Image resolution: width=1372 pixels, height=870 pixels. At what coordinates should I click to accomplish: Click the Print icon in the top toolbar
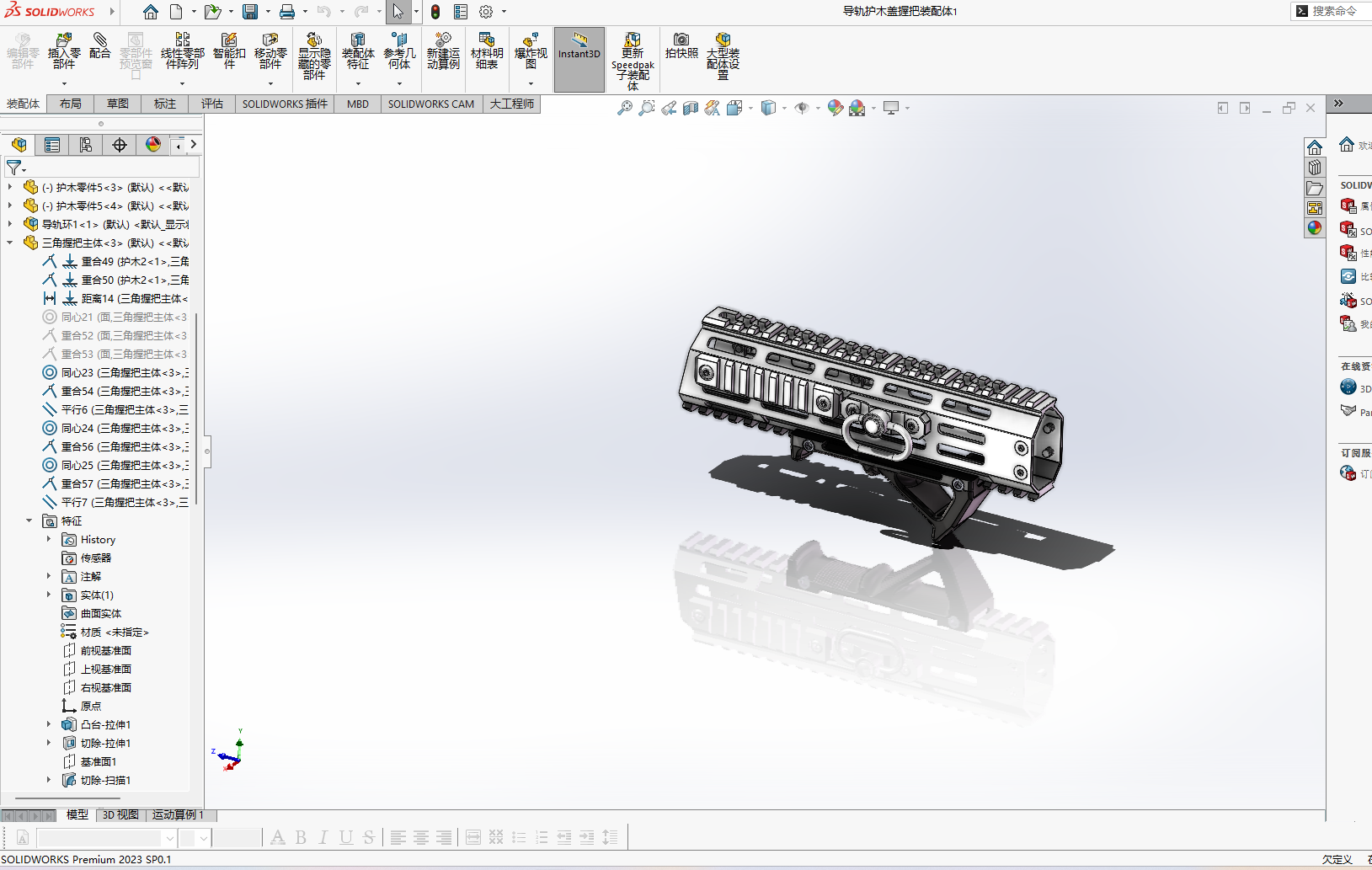click(287, 12)
